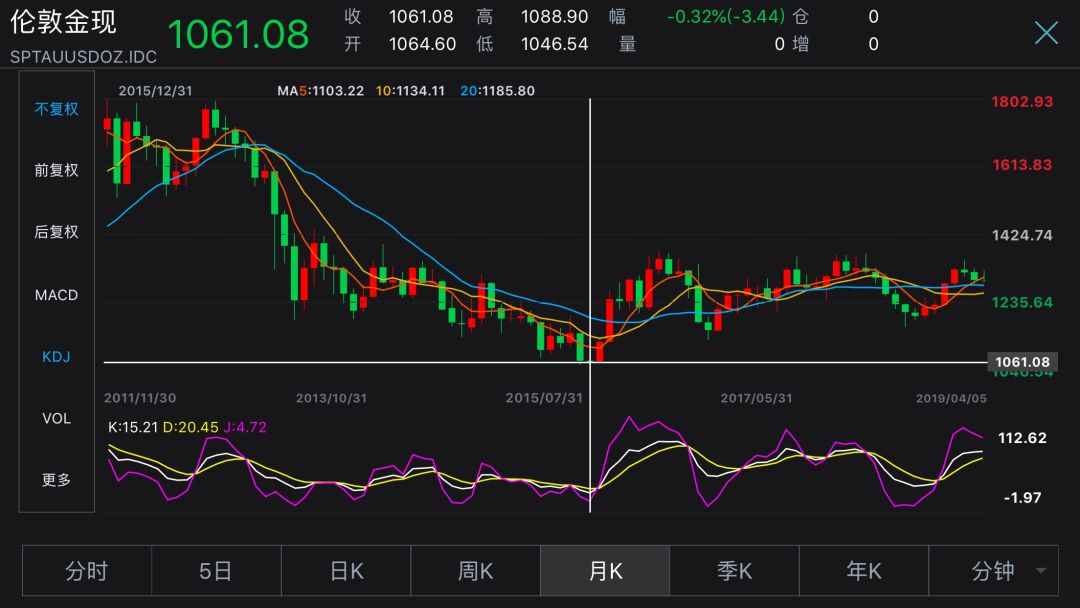Viewport: 1080px width, 608px height.
Task: Select the 月K monthly tab
Action: point(605,571)
